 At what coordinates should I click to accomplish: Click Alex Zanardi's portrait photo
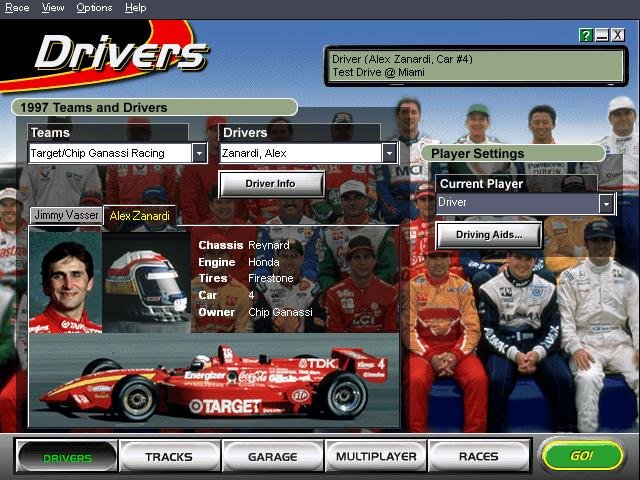[65, 282]
